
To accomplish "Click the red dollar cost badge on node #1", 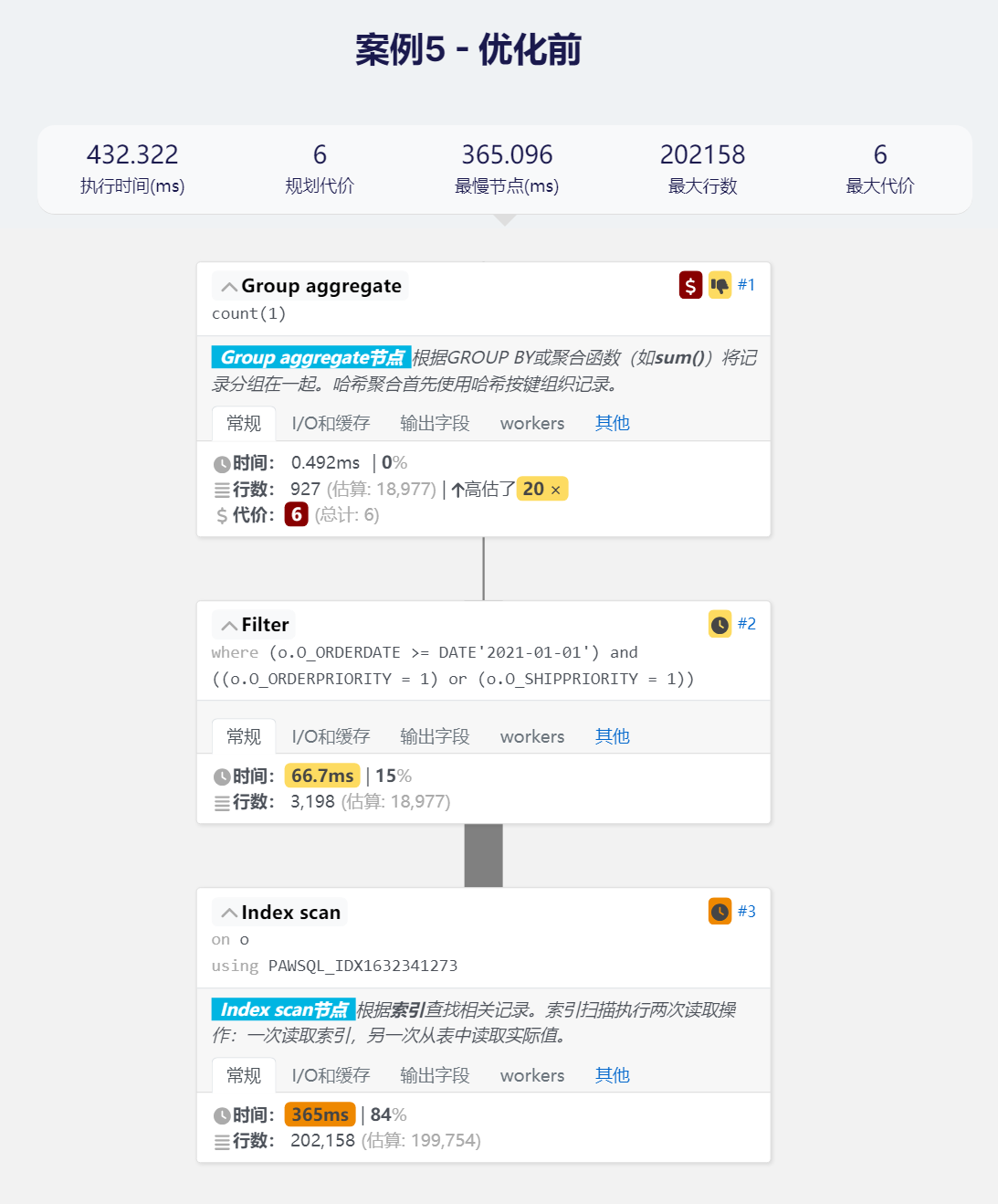I will pos(690,285).
